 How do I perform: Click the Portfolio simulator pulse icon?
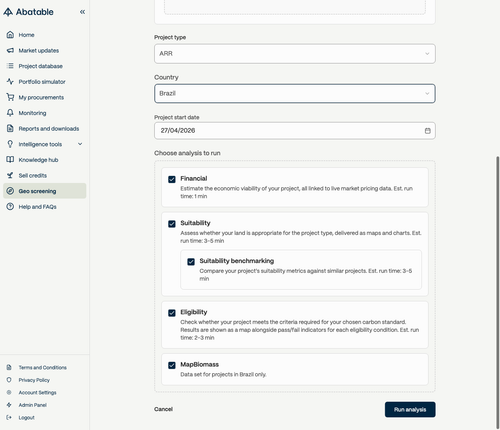[x=10, y=82]
